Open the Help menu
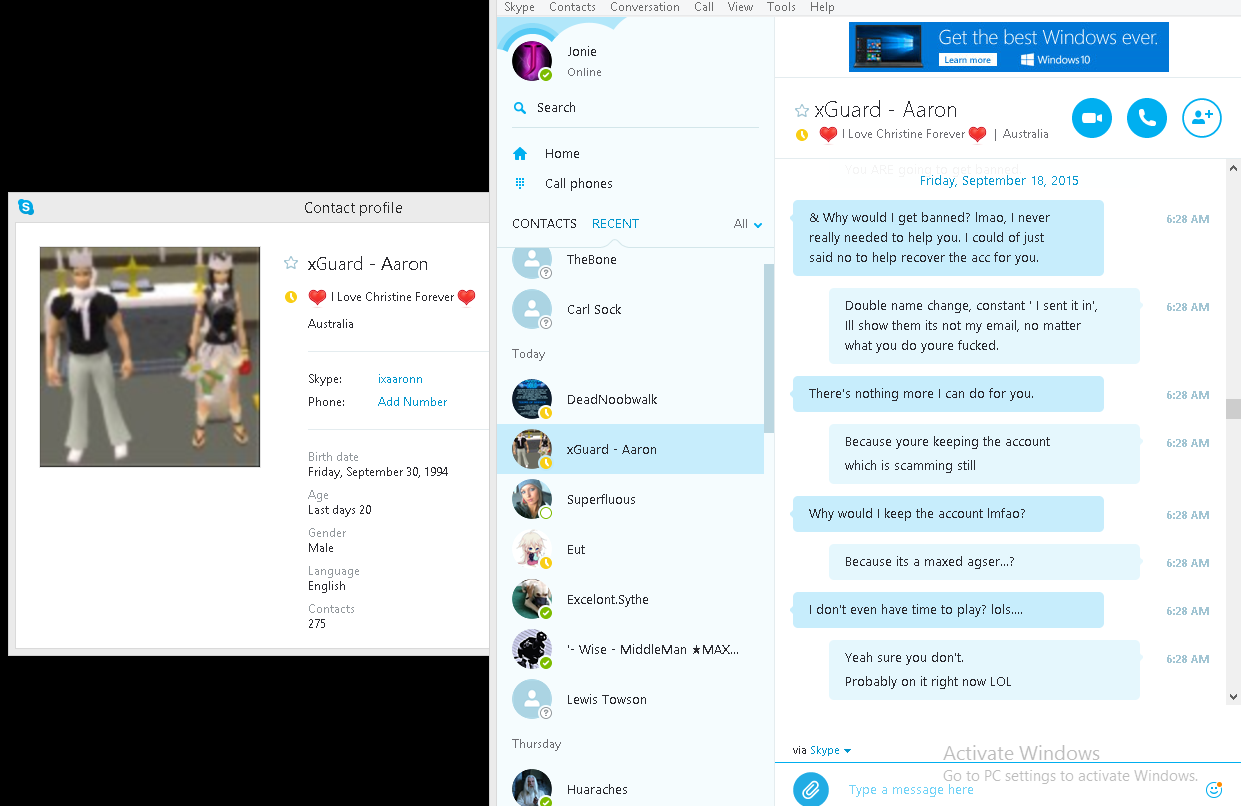Screen dimensions: 1241x806 822,7
